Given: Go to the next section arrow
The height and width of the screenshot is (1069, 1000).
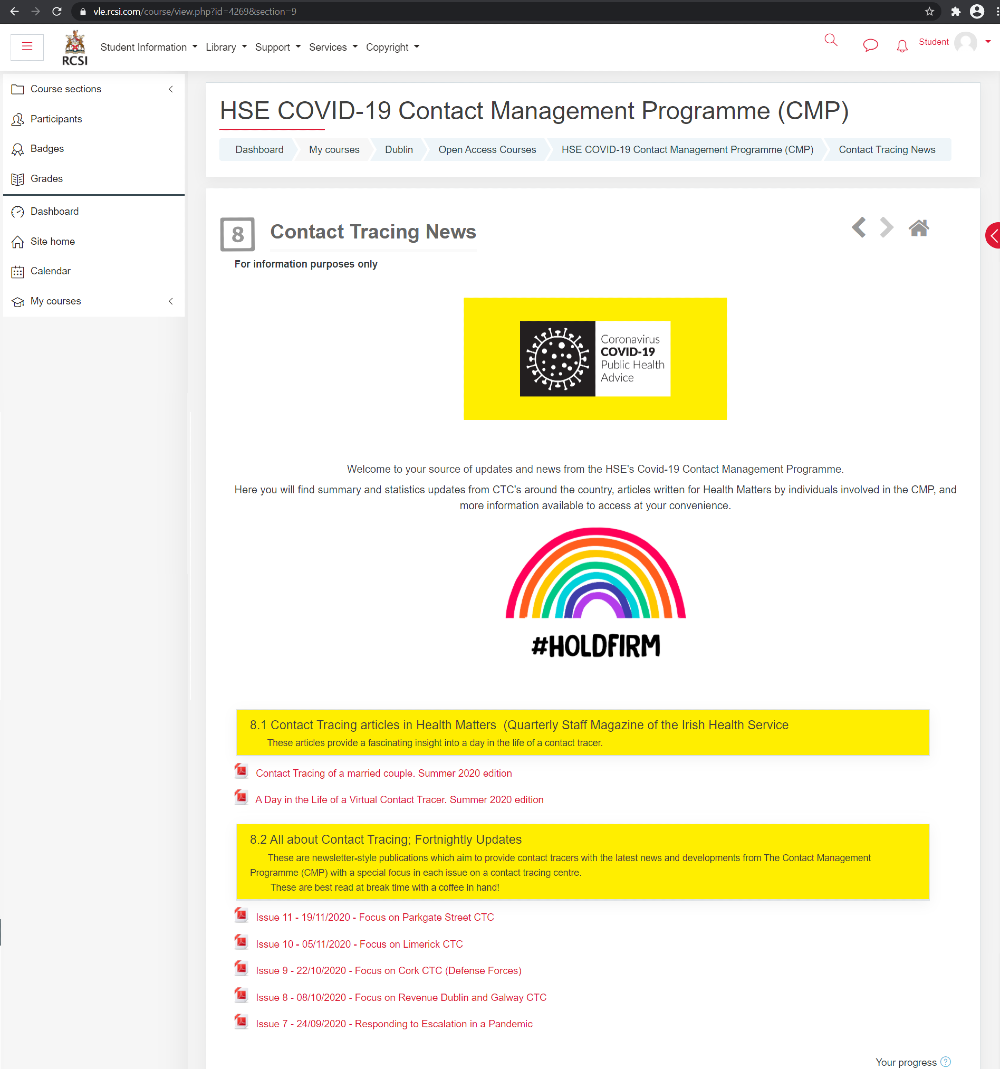Looking at the screenshot, I should (x=886, y=228).
